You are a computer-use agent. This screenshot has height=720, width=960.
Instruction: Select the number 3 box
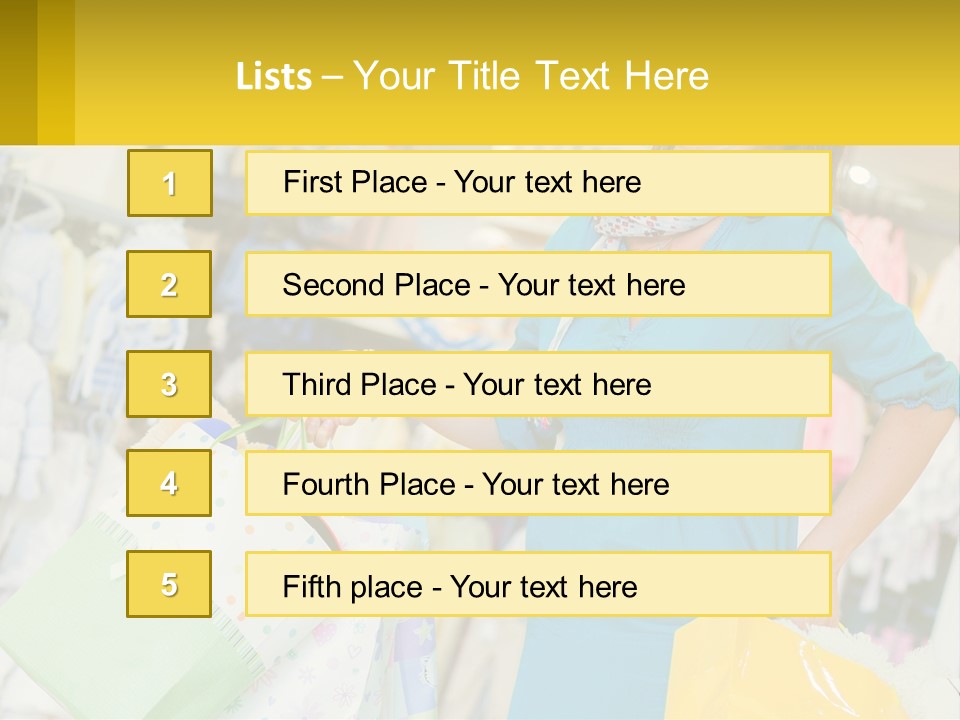169,384
